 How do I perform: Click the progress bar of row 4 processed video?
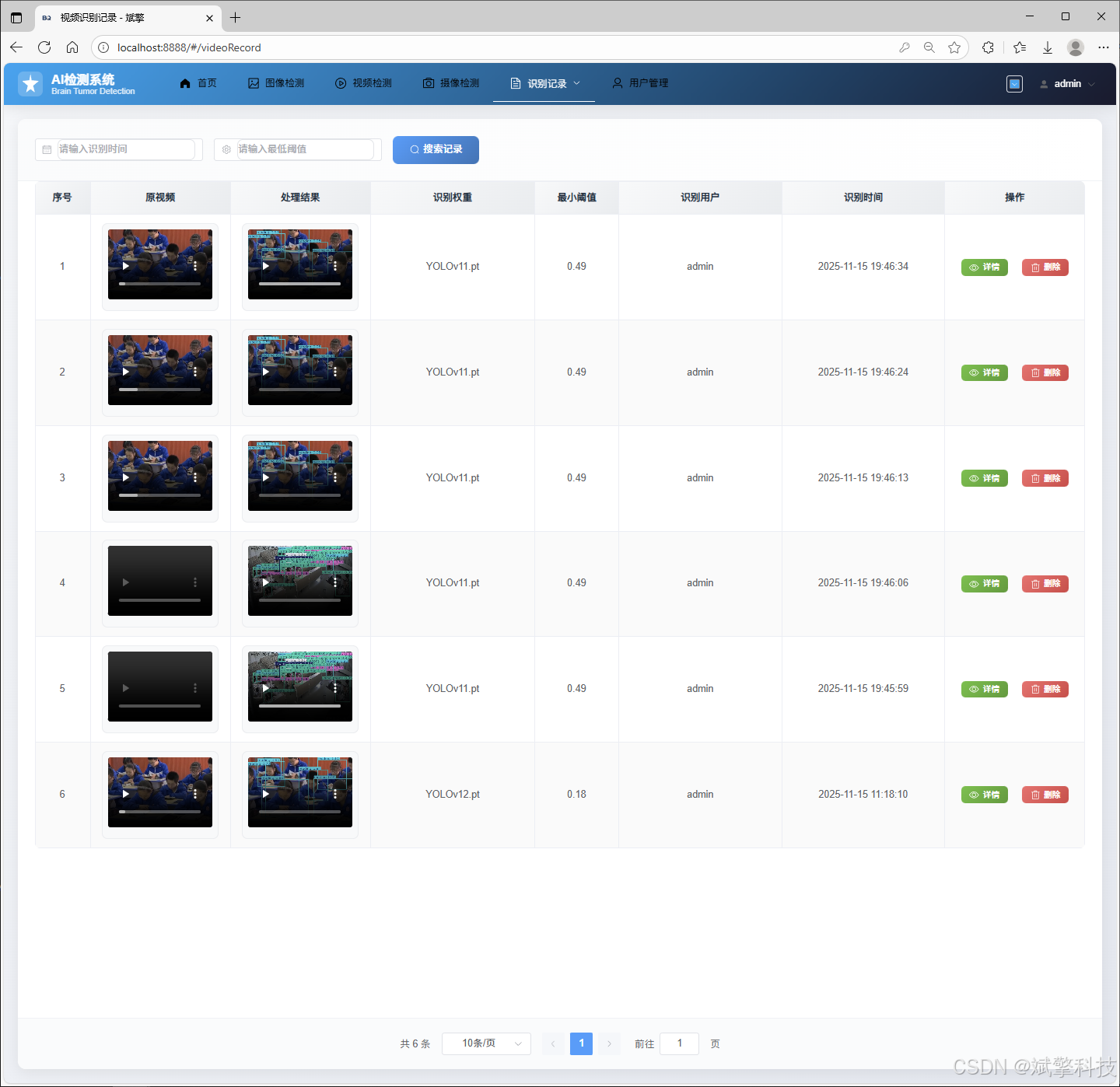pyautogui.click(x=299, y=600)
